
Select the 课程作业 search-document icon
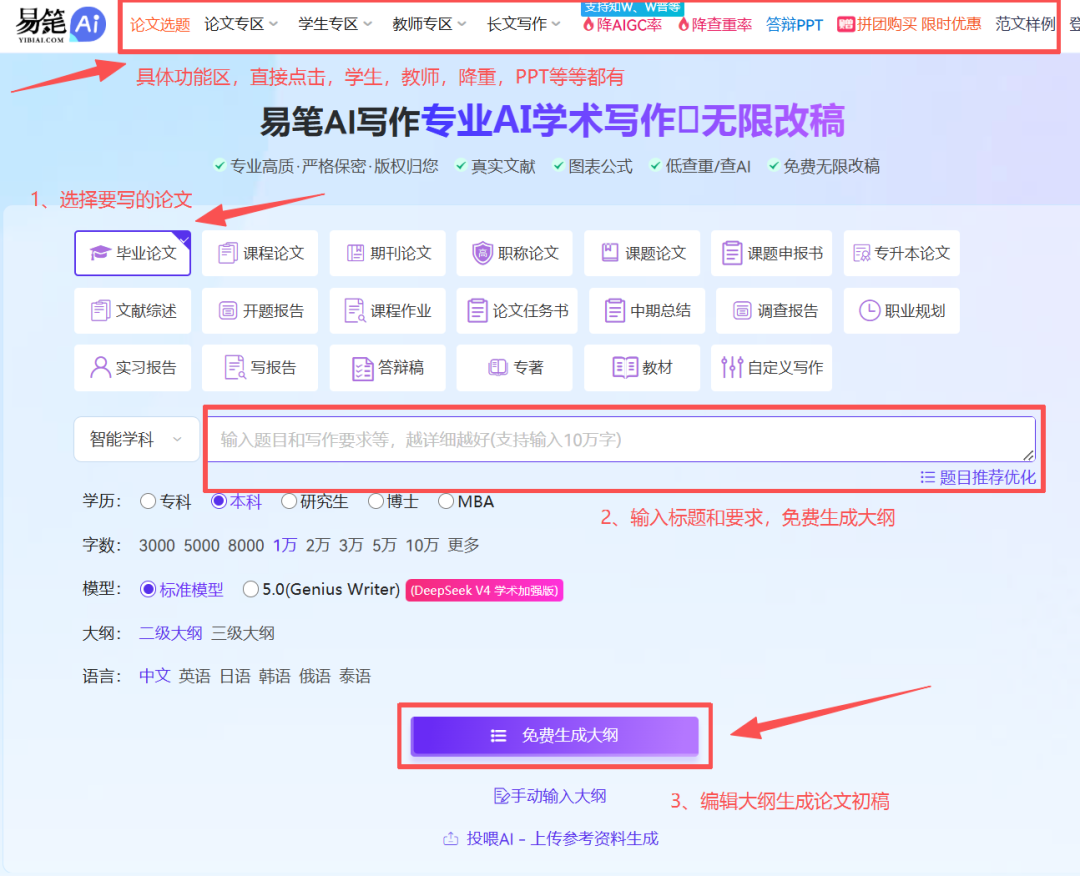tap(355, 311)
